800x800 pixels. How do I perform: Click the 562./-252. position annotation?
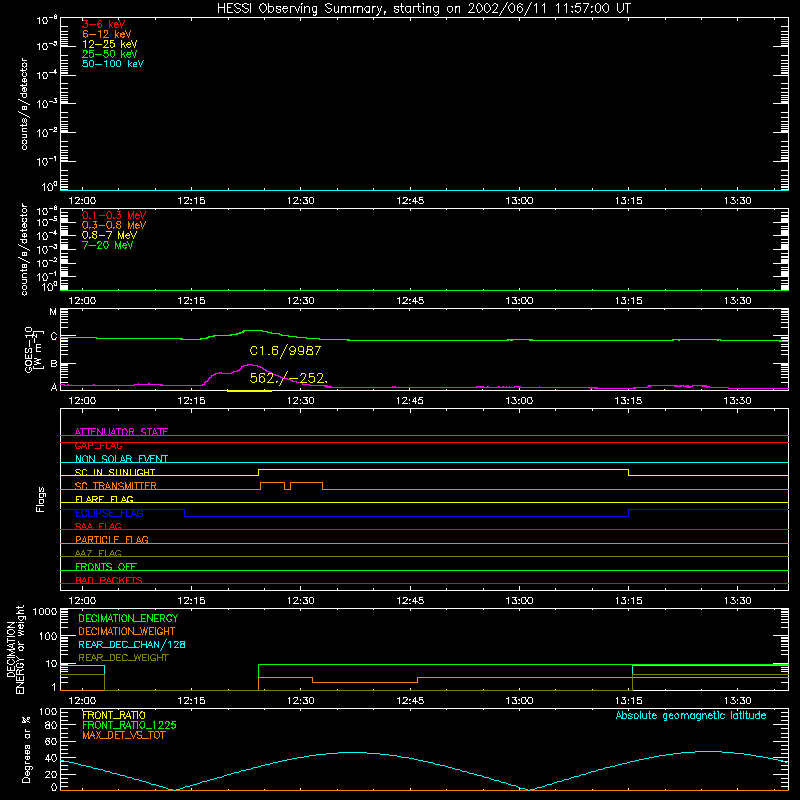click(288, 378)
